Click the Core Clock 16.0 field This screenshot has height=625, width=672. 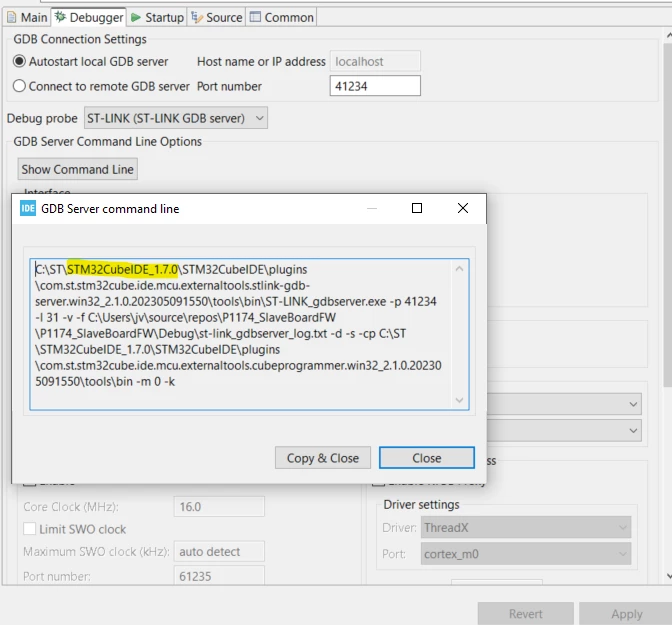pyautogui.click(x=219, y=507)
